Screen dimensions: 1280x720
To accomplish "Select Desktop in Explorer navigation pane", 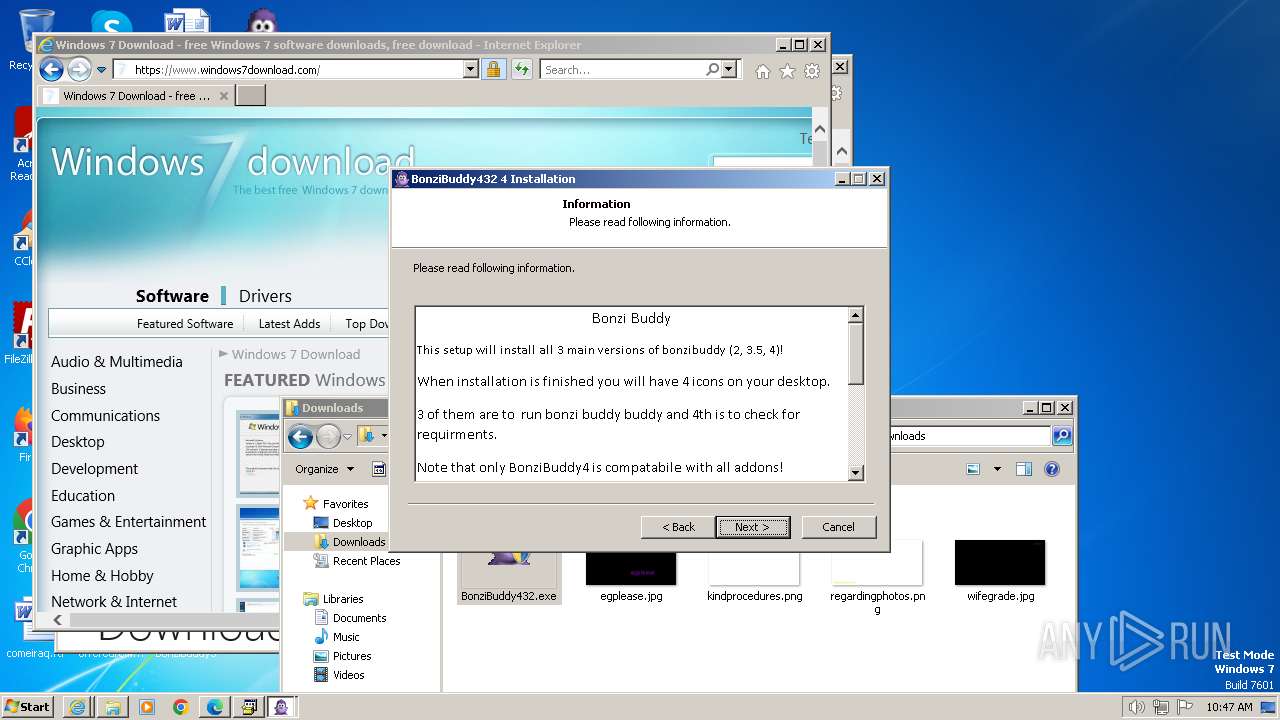I will (x=352, y=523).
